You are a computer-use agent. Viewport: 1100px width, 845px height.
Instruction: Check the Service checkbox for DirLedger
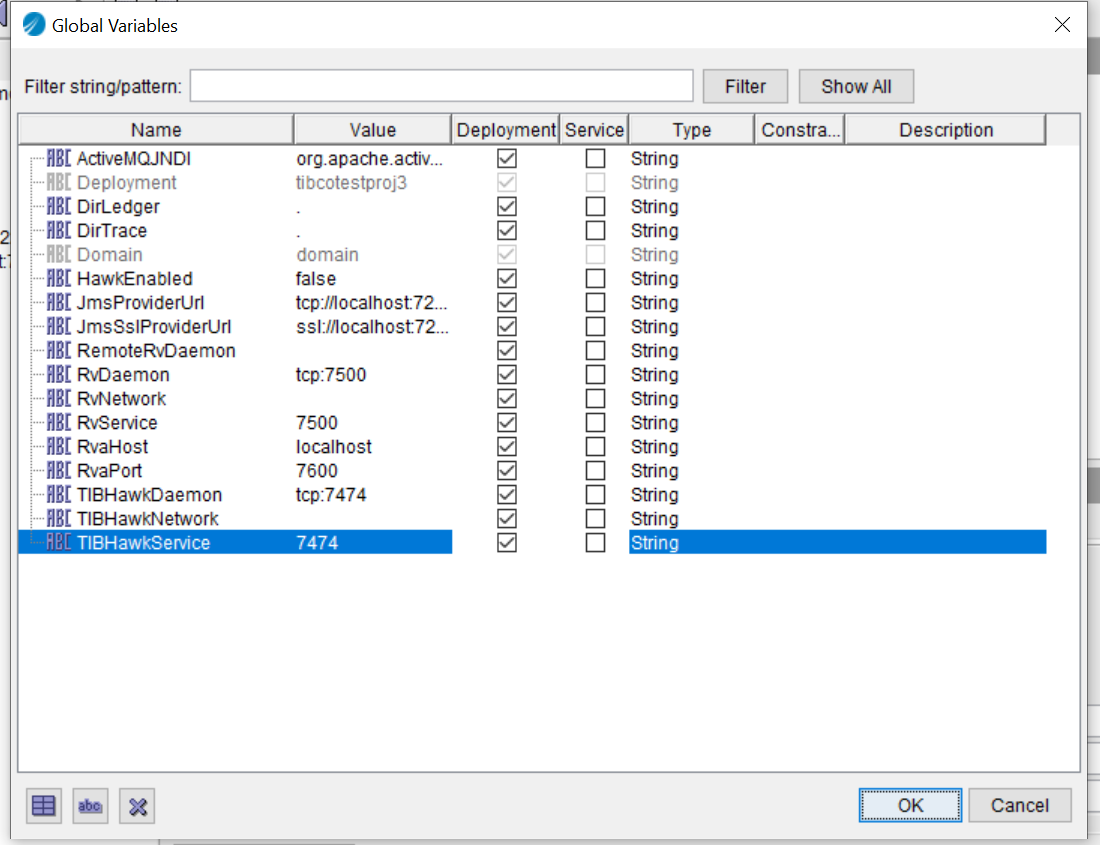pyautogui.click(x=596, y=206)
